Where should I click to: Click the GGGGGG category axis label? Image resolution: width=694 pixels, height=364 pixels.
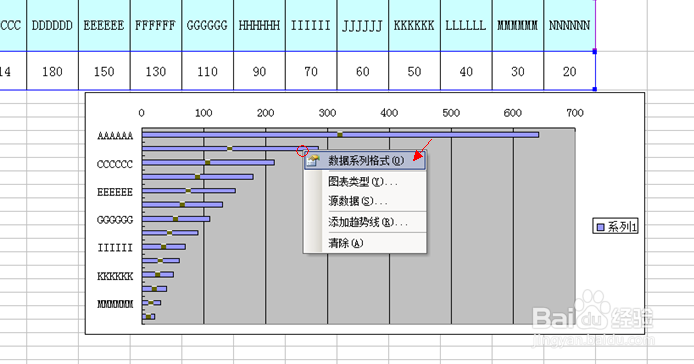(115, 220)
